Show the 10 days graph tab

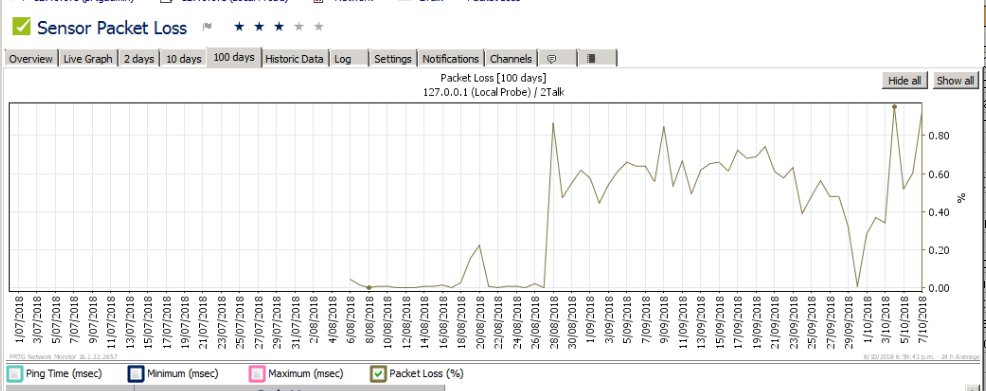(184, 58)
